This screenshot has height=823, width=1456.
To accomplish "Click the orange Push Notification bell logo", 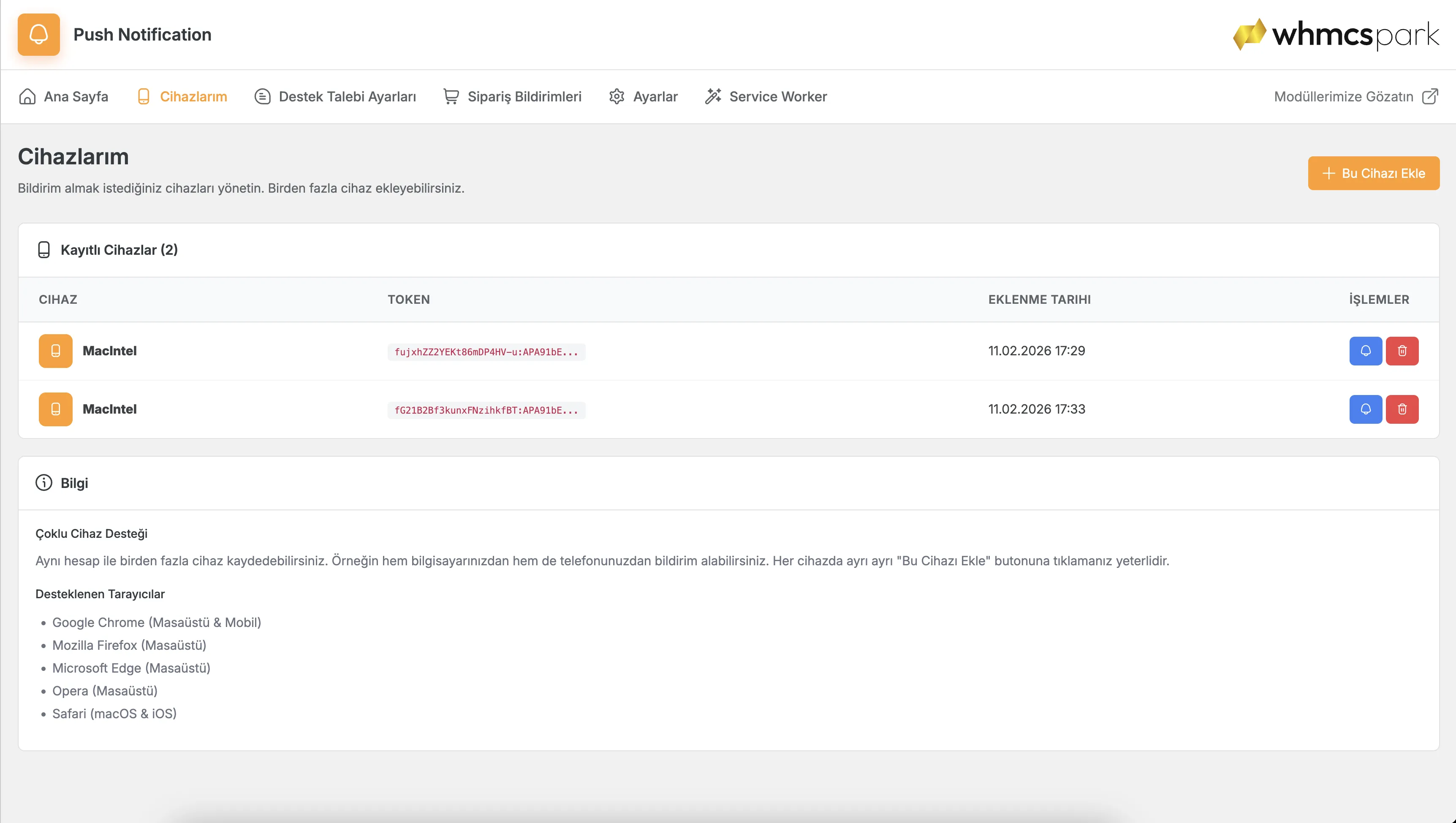I will (38, 35).
